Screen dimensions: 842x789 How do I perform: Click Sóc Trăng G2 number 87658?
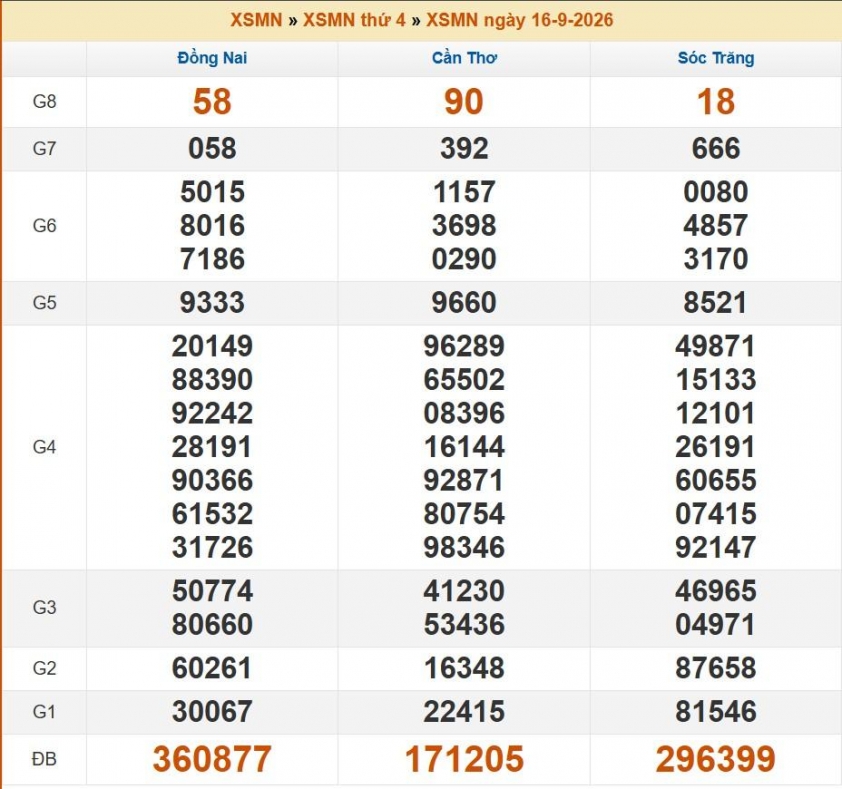click(x=716, y=668)
